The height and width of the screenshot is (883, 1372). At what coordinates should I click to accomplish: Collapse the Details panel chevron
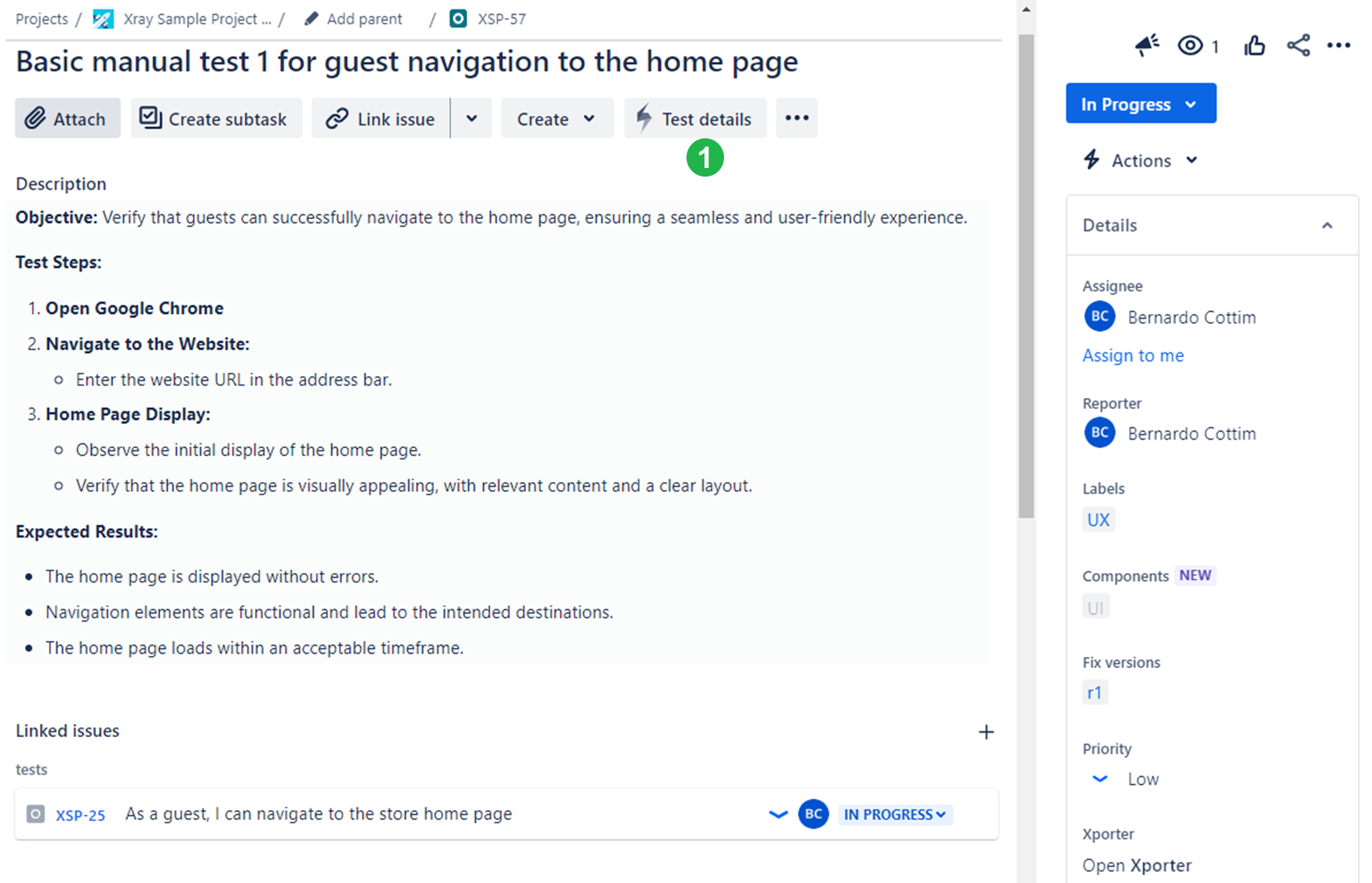1327,225
